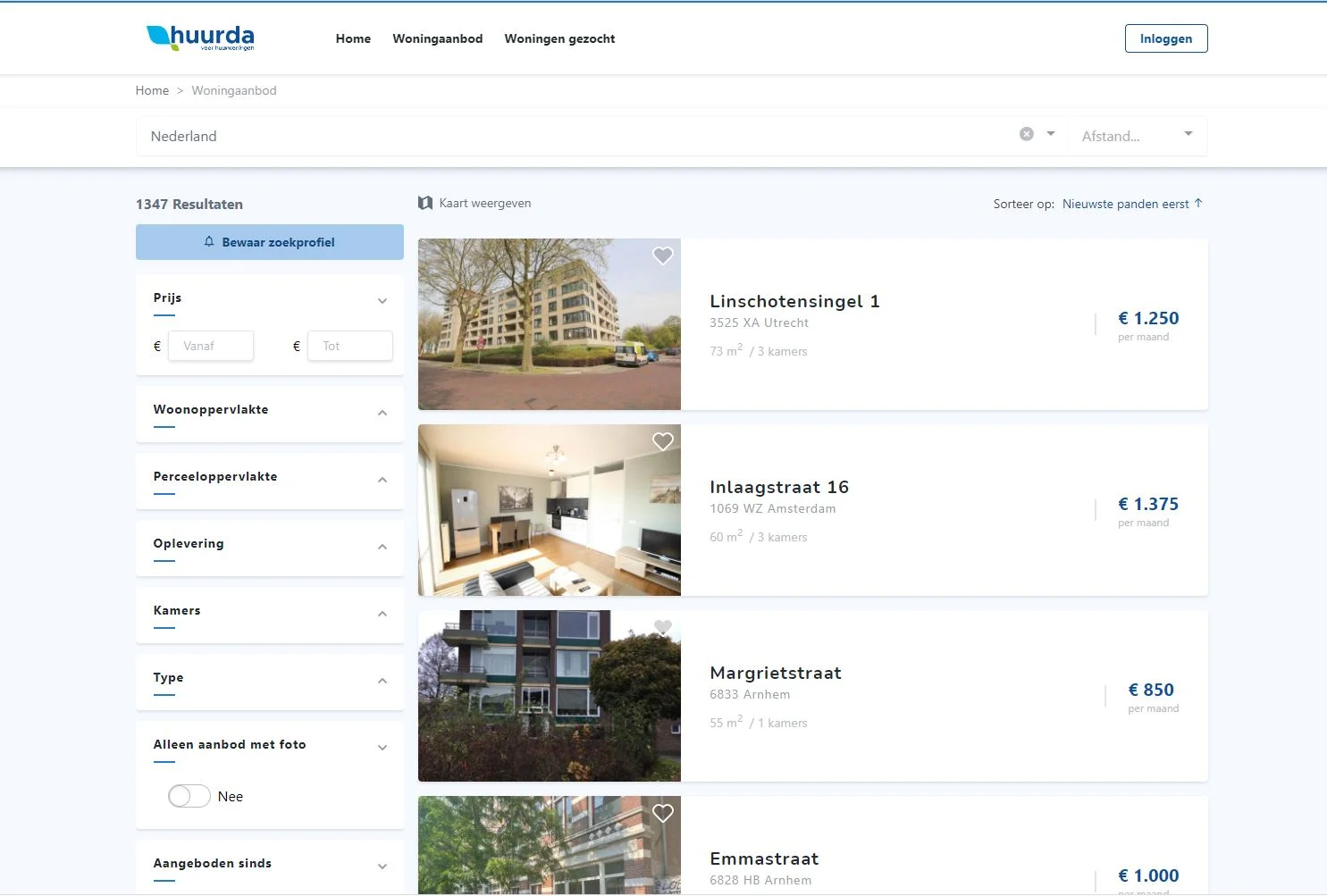Toggle the sort direction arrow
The height and width of the screenshot is (896, 1327).
(1201, 203)
